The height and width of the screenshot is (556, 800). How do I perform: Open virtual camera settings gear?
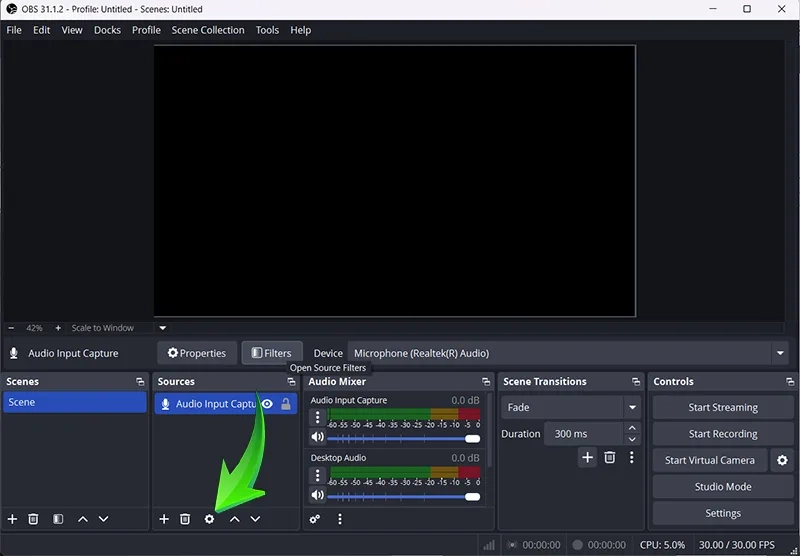[780, 460]
